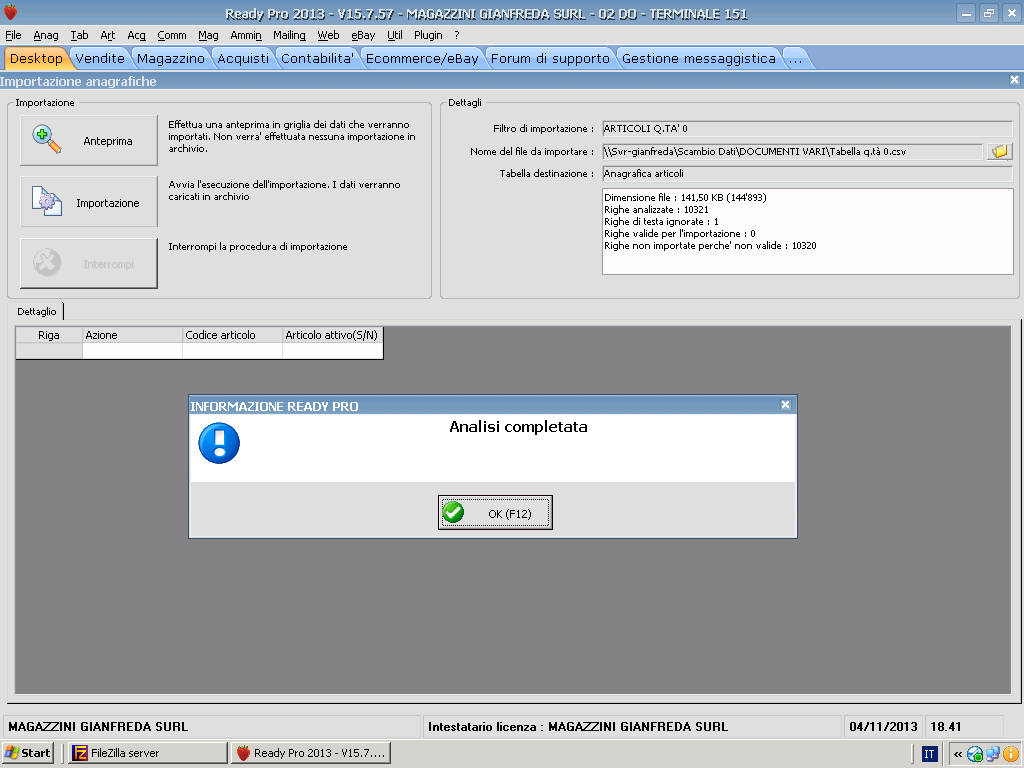Click the orange info tray icon
The height and width of the screenshot is (768, 1024).
[1010, 754]
